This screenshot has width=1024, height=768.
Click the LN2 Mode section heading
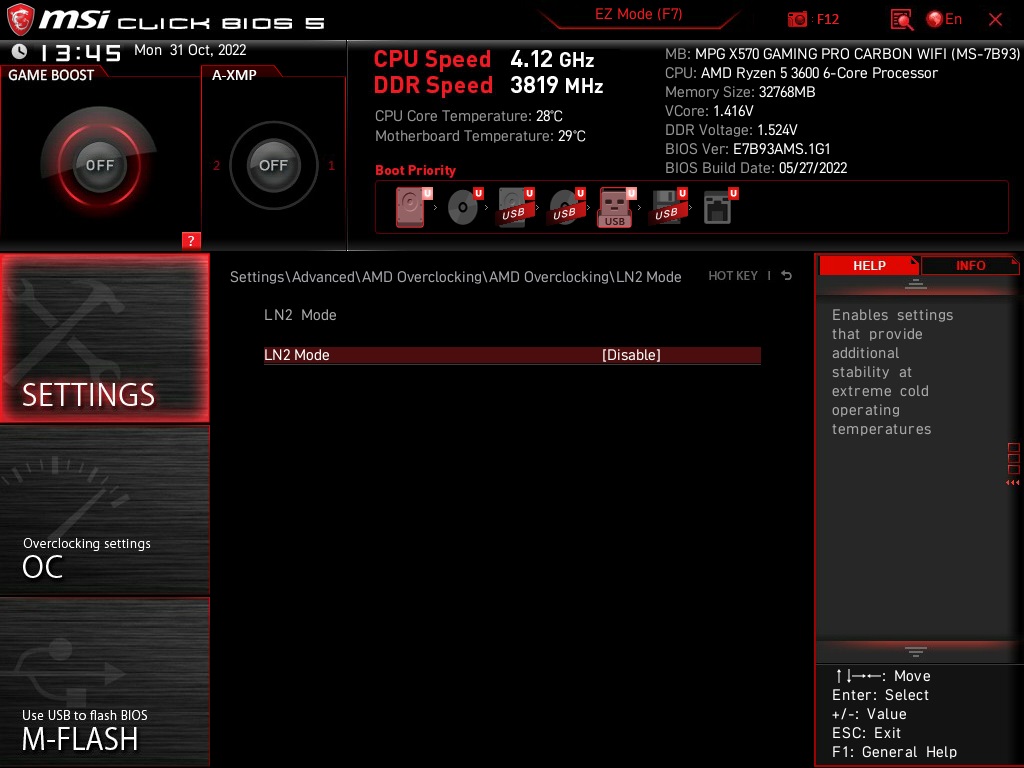pos(300,315)
